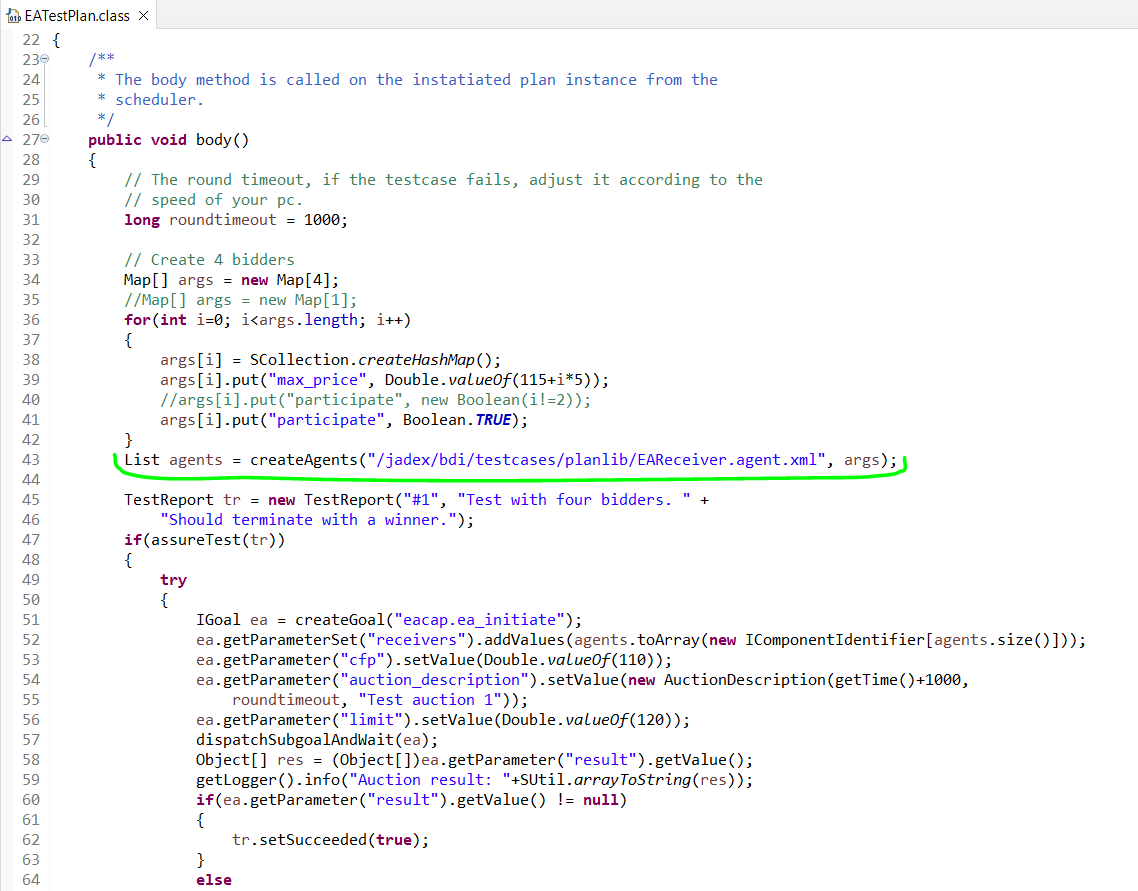Click the "Test with four bidders. " string

click(573, 499)
